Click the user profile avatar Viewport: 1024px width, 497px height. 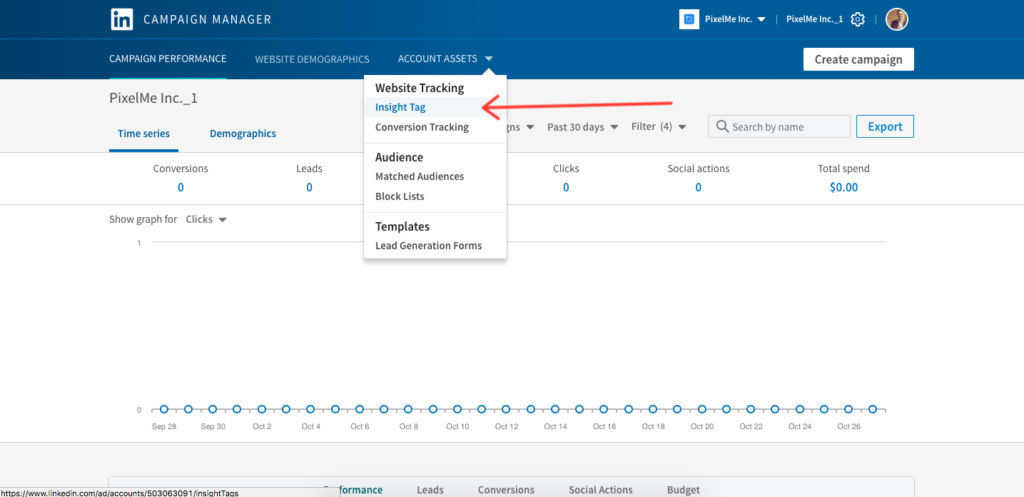(x=897, y=19)
